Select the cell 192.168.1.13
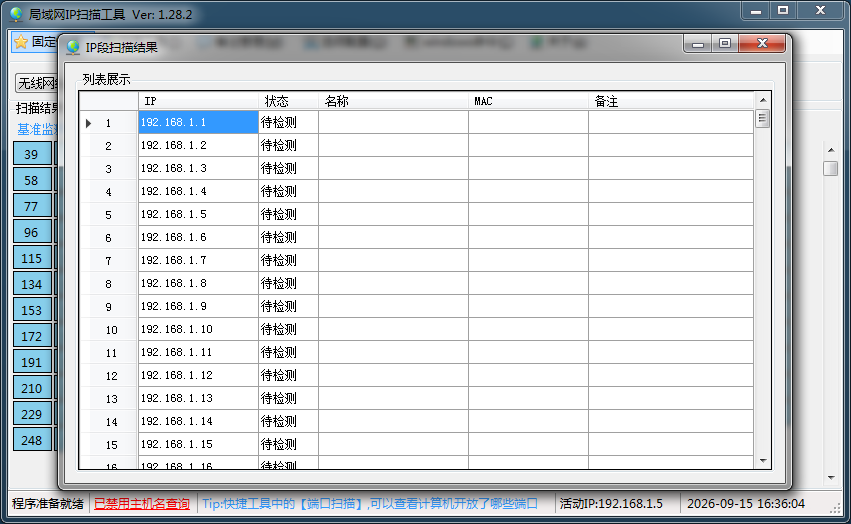 [x=198, y=398]
